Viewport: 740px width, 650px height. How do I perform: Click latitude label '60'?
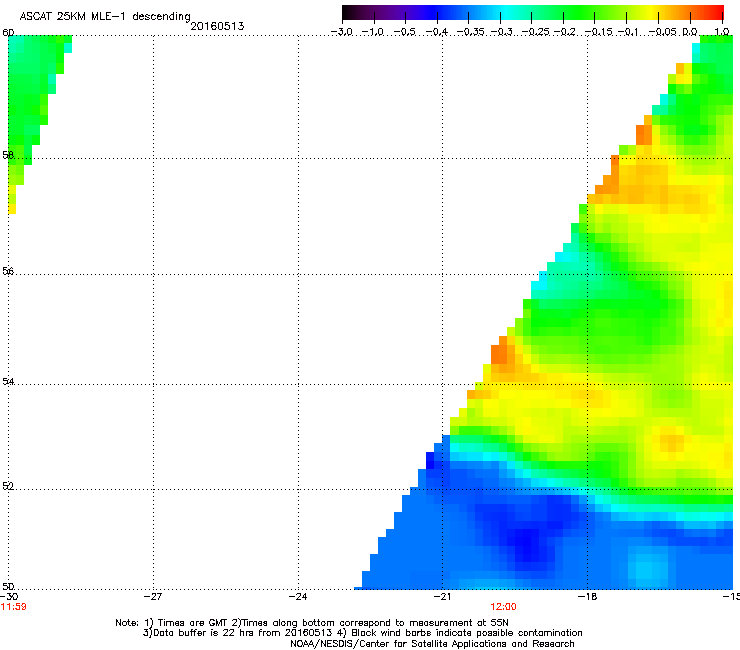tap(8, 33)
